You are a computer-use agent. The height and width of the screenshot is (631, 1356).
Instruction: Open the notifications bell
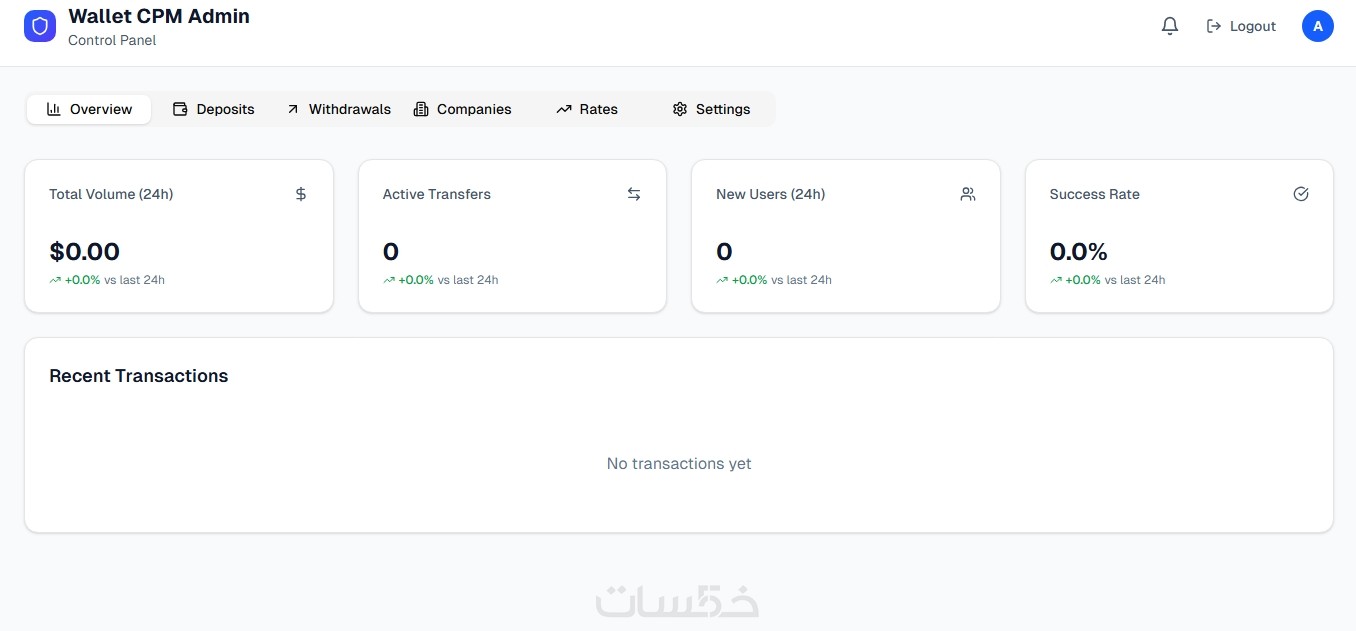click(x=1169, y=26)
